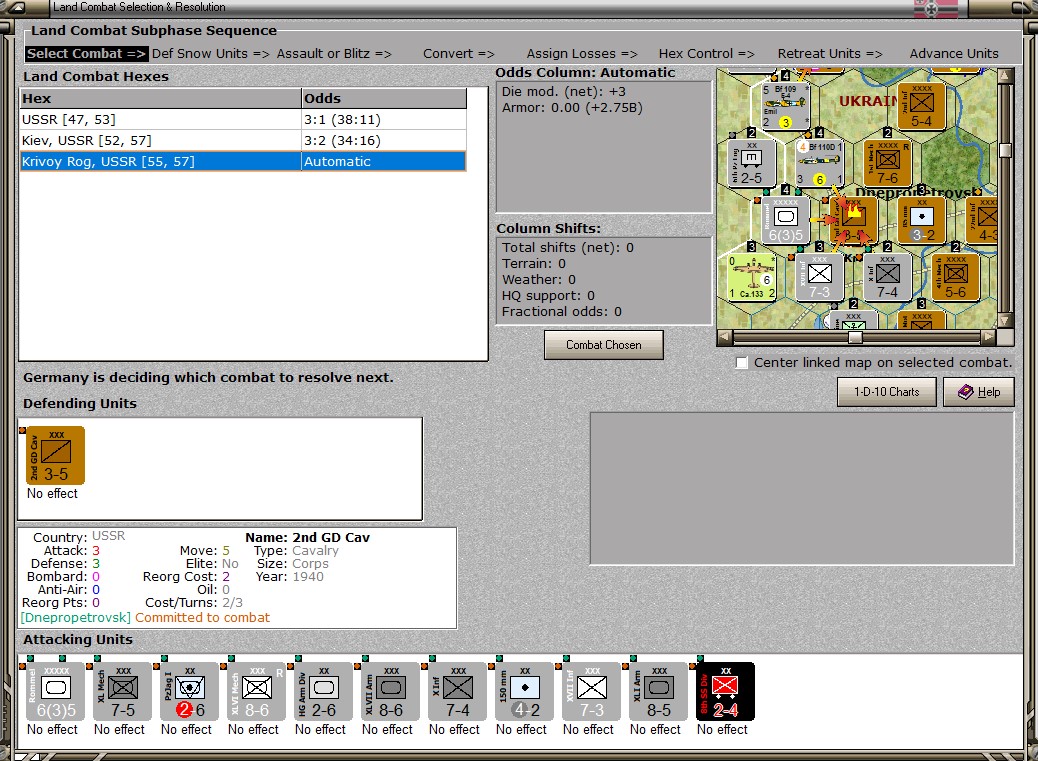
Task: Open Help
Action: (978, 392)
